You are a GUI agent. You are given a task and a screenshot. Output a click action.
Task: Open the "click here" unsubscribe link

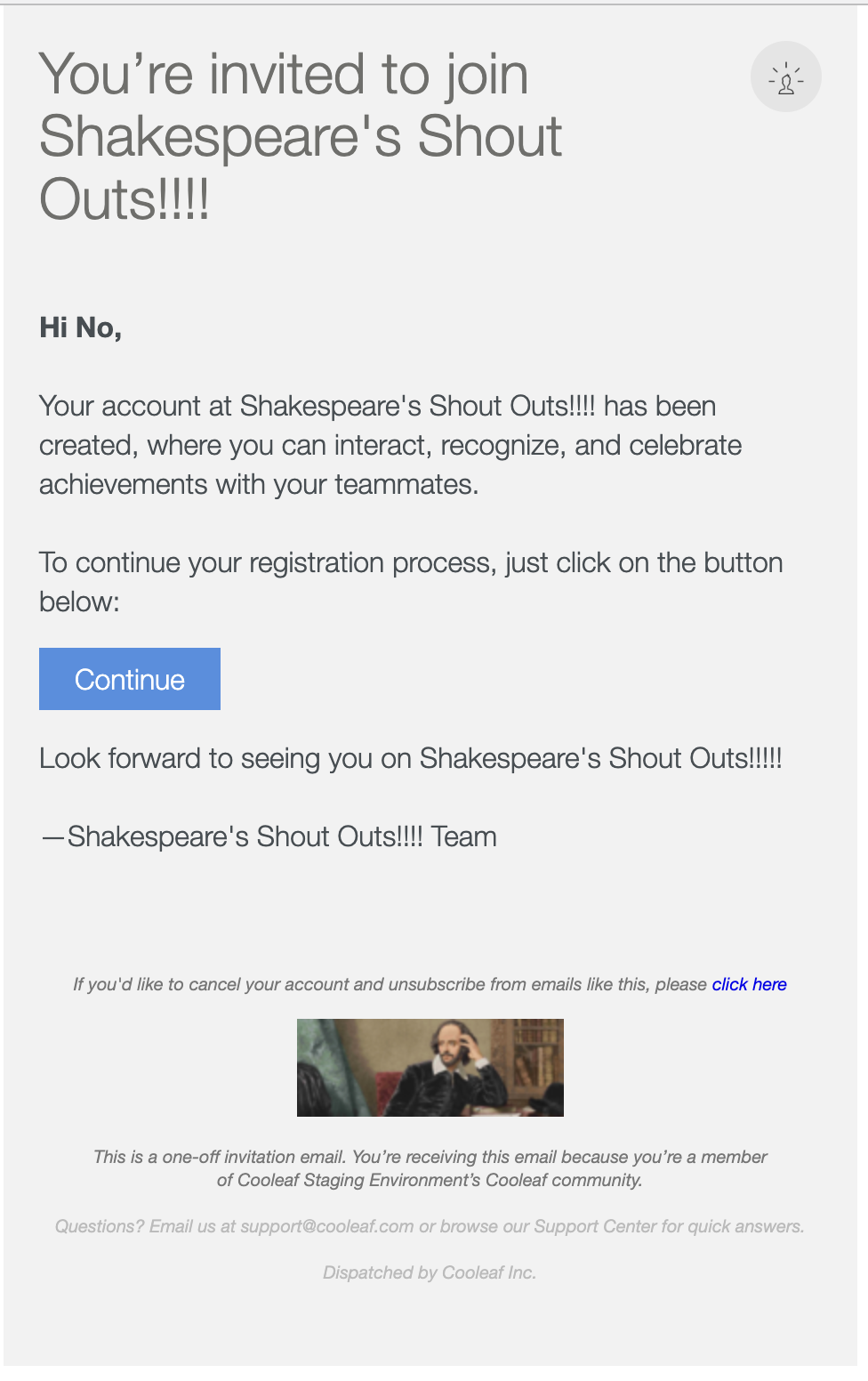(749, 984)
